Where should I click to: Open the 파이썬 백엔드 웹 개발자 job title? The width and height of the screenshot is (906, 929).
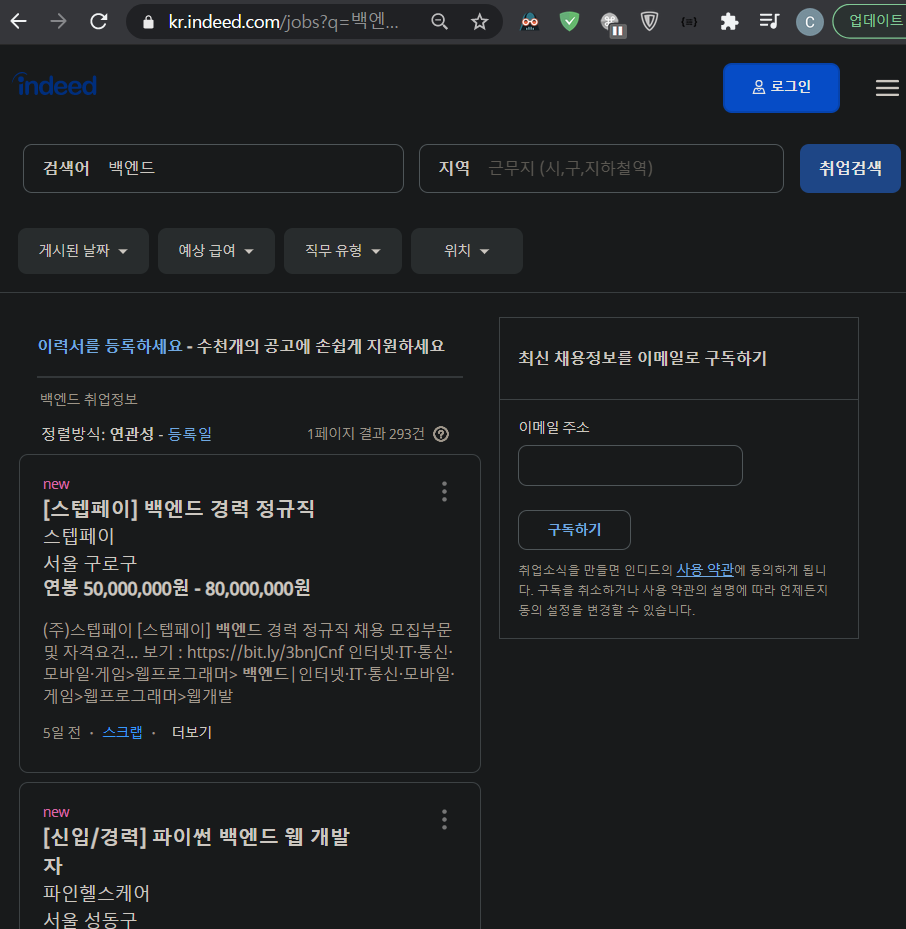196,850
